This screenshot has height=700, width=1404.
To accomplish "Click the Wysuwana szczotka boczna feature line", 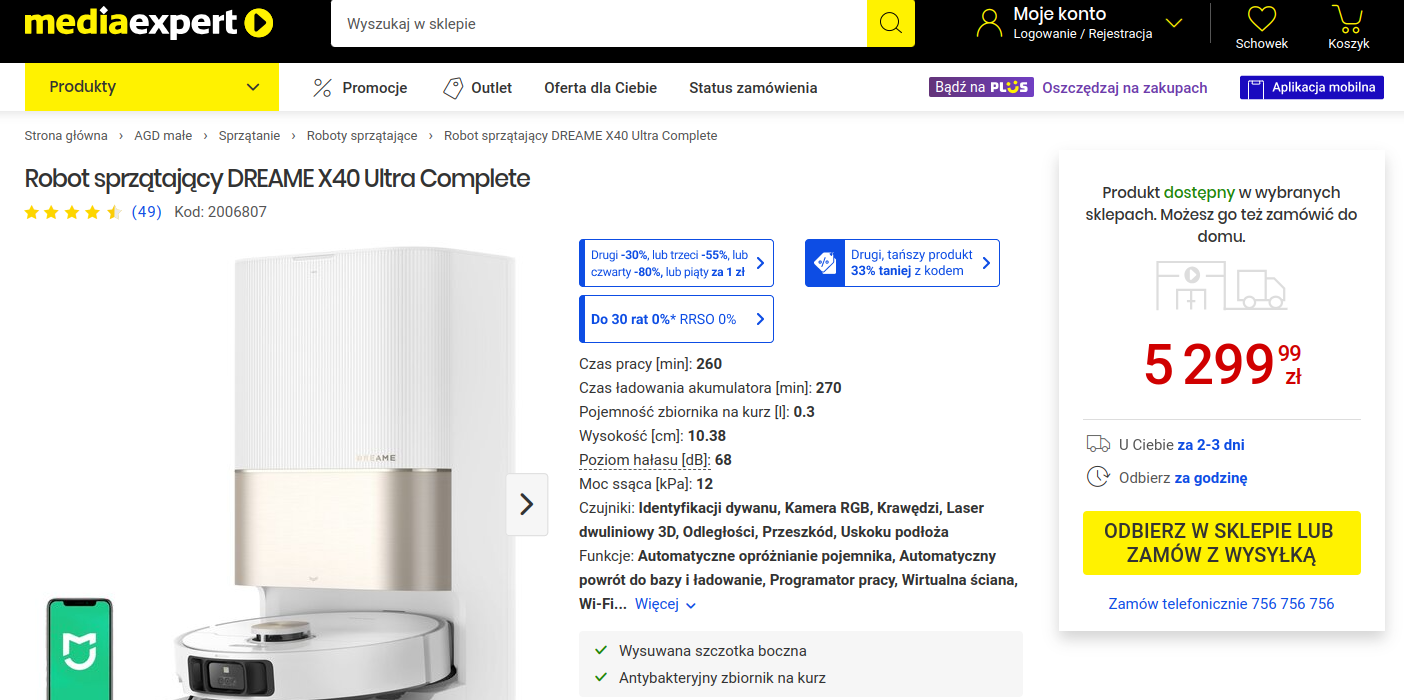I will (x=713, y=651).
